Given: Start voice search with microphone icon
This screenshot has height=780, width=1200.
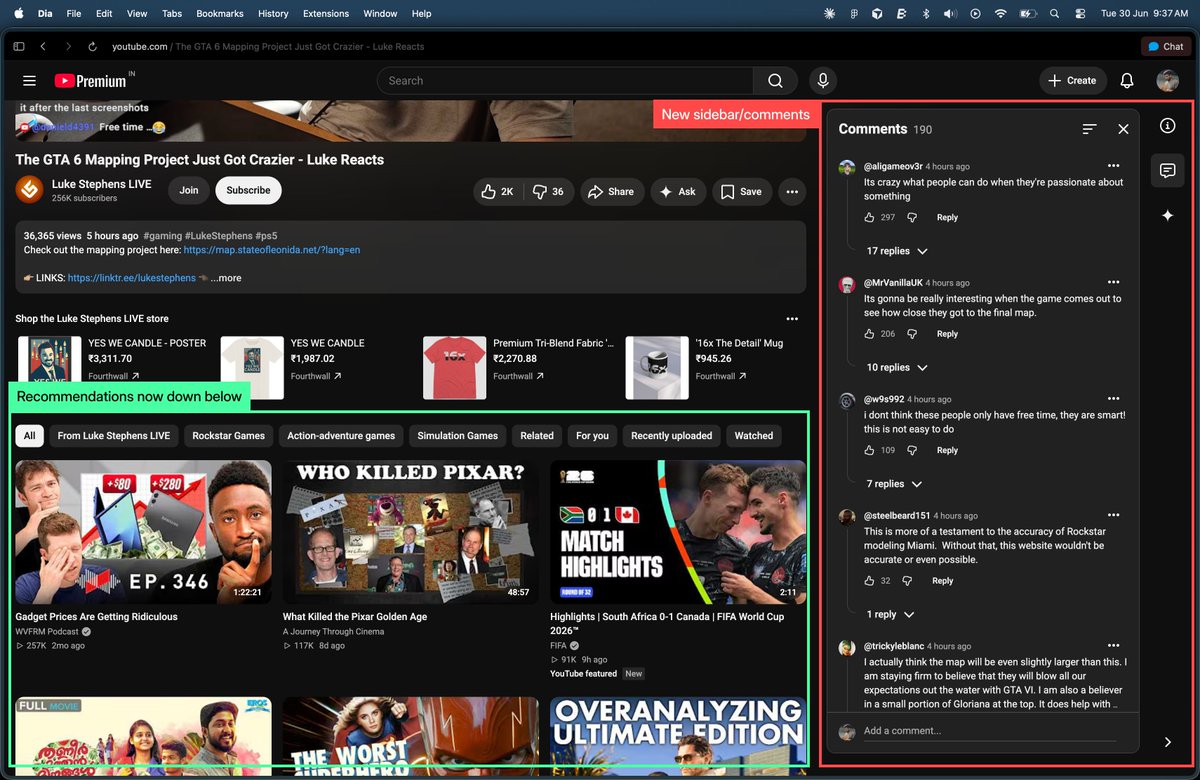Looking at the screenshot, I should (823, 81).
